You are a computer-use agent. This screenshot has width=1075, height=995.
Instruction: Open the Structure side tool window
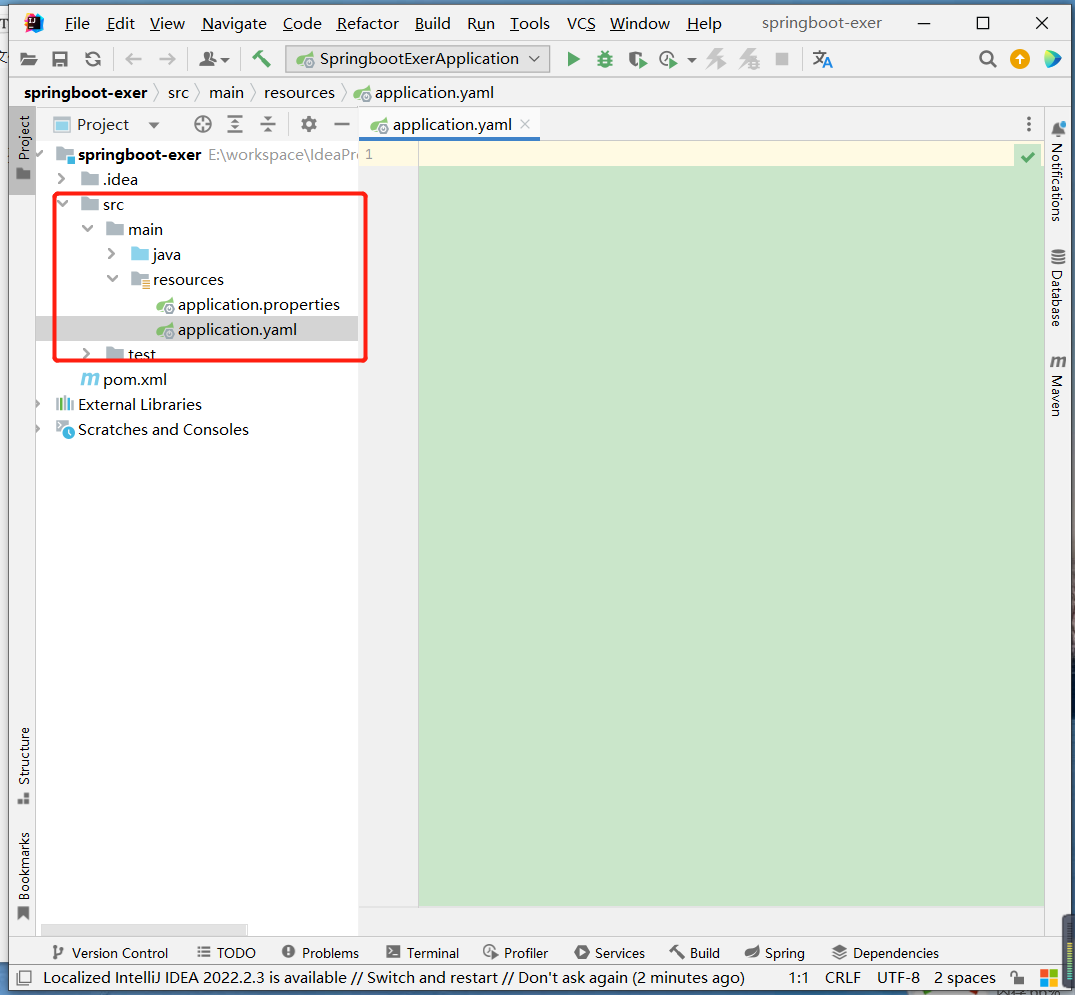click(x=24, y=765)
